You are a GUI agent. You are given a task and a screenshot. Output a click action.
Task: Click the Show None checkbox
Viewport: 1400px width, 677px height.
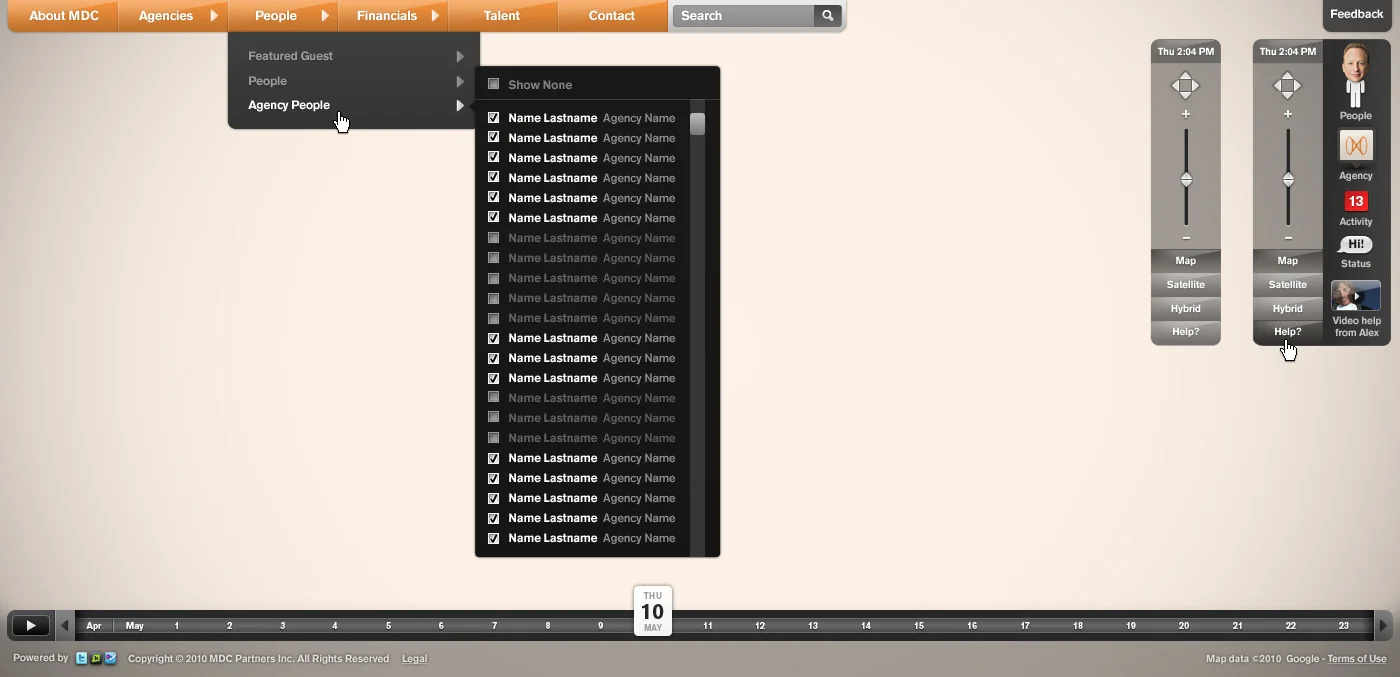[493, 85]
